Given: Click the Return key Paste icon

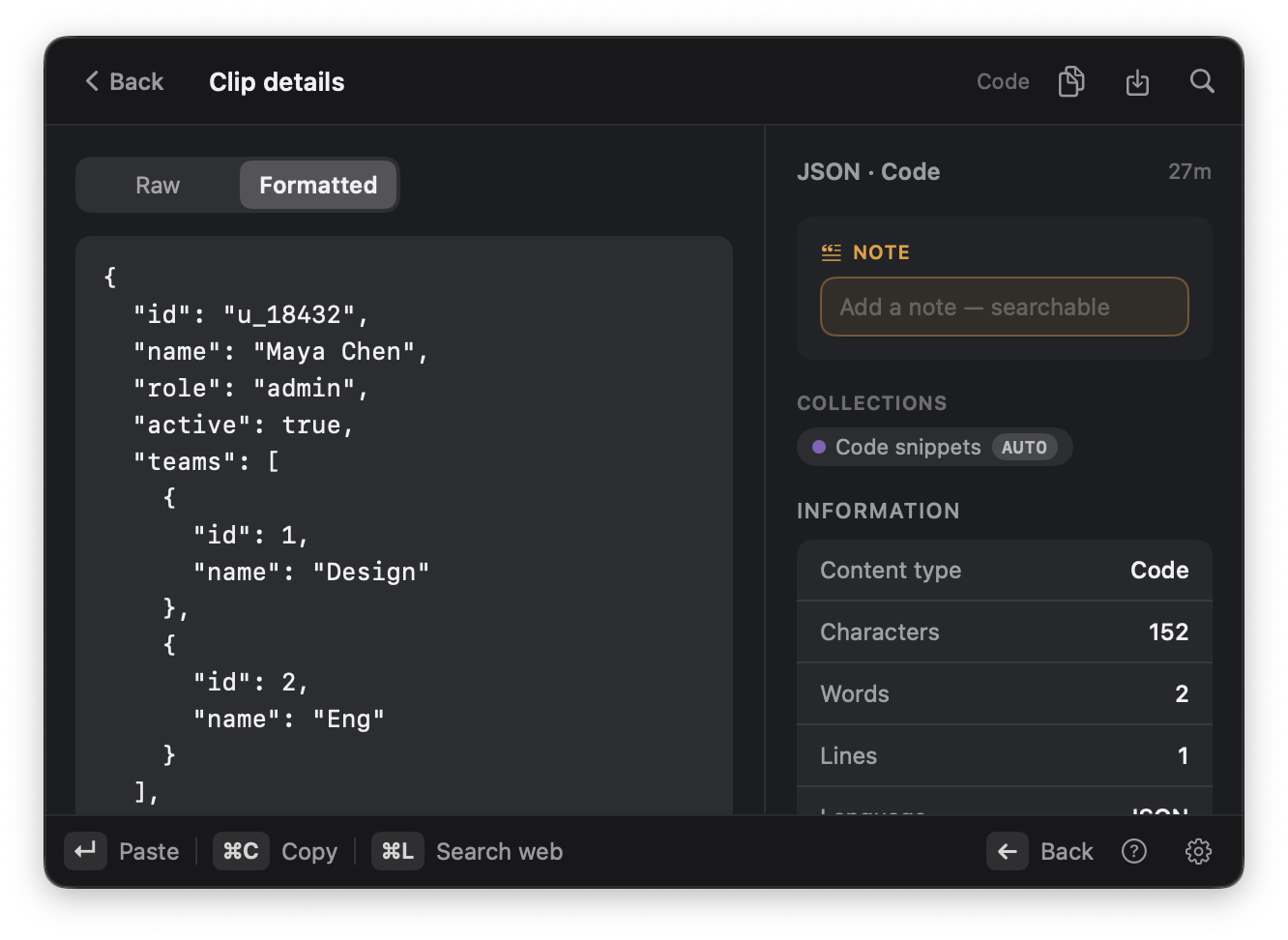Looking at the screenshot, I should [x=85, y=851].
